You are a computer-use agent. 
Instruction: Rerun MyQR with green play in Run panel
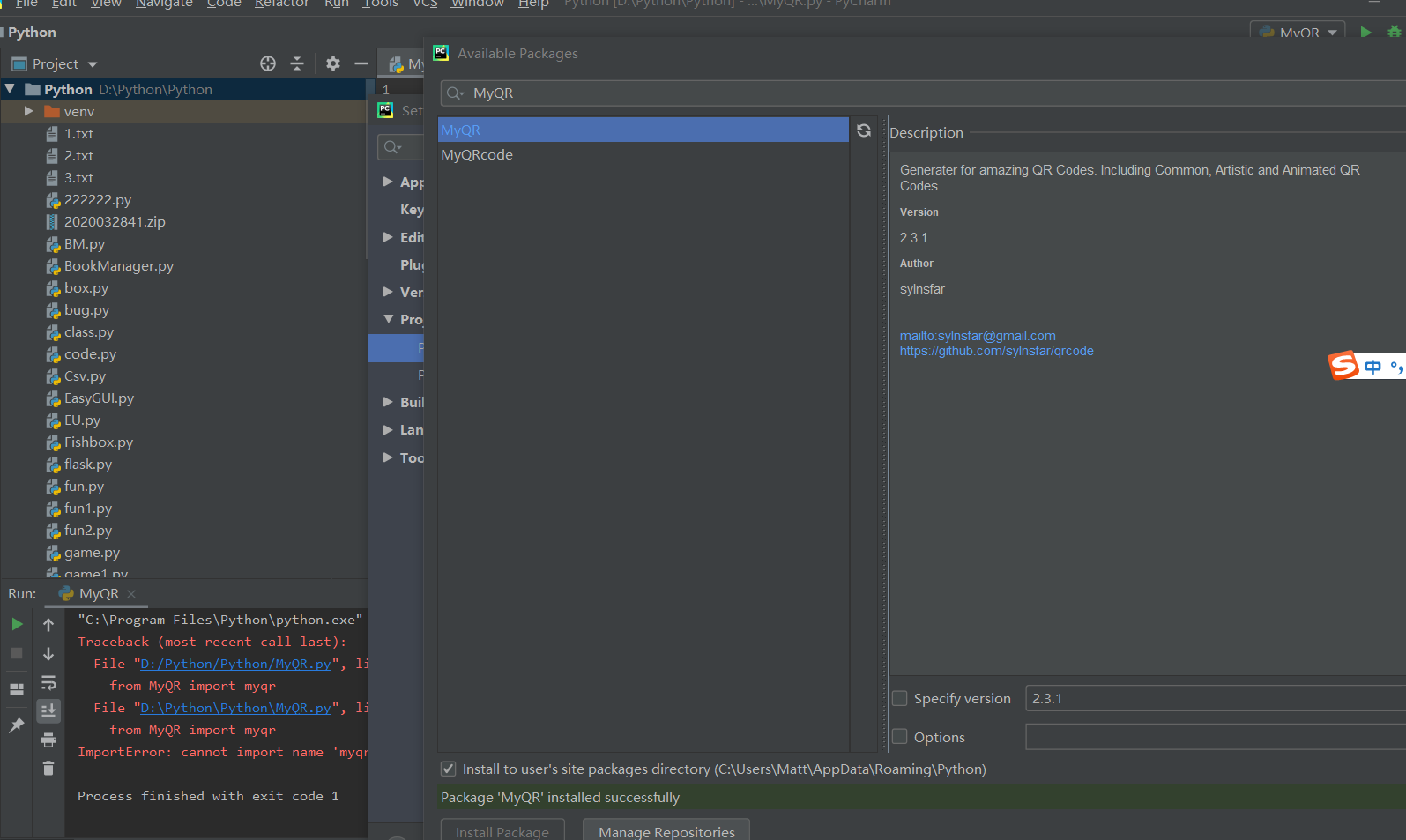(x=17, y=624)
